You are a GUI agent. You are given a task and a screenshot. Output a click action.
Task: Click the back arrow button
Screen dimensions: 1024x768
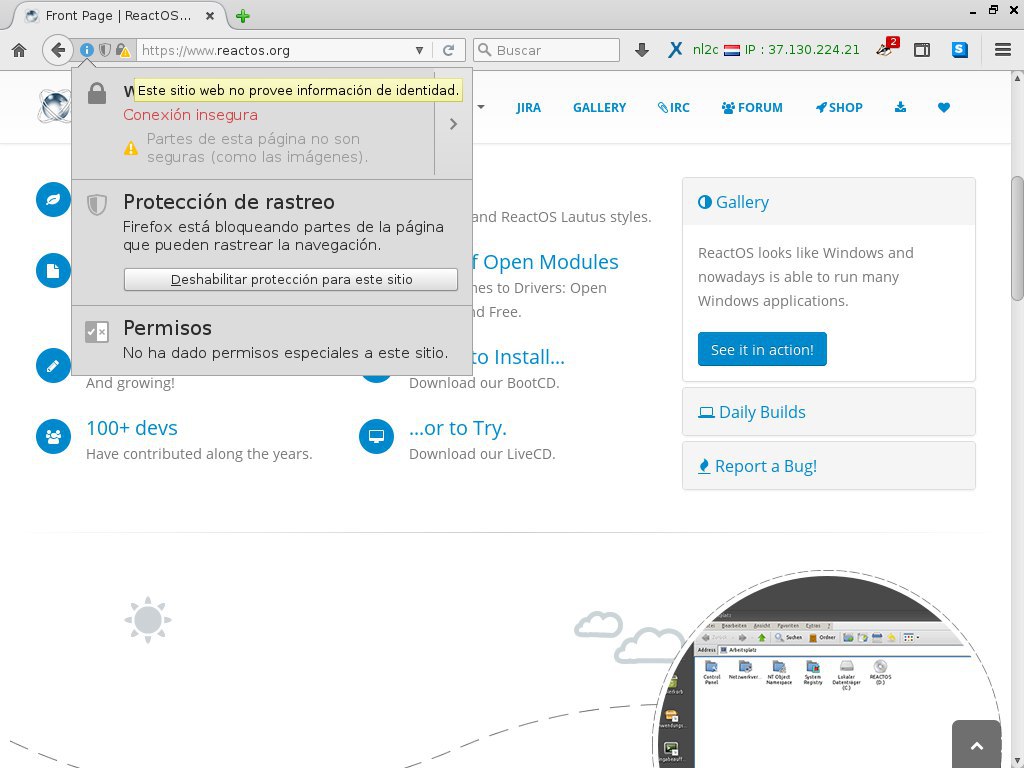click(57, 50)
